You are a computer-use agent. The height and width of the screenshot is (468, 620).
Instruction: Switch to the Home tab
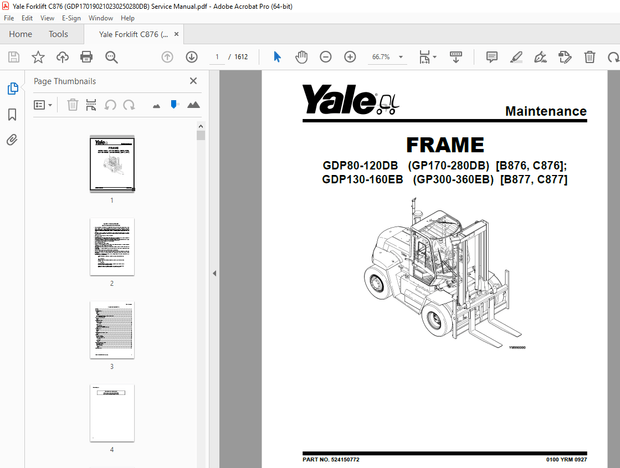[21, 34]
